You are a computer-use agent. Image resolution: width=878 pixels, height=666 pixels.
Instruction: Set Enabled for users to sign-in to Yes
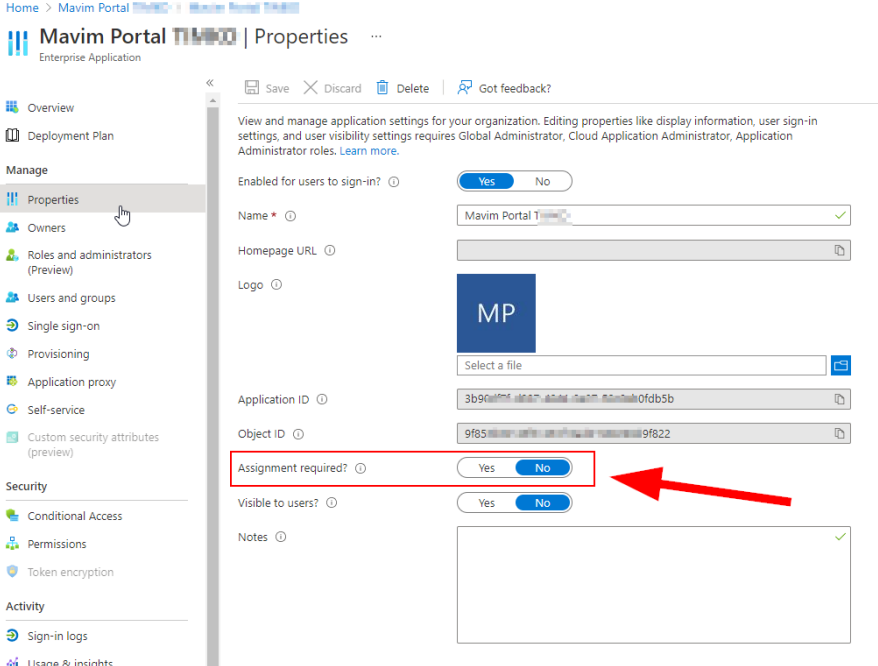click(x=486, y=181)
